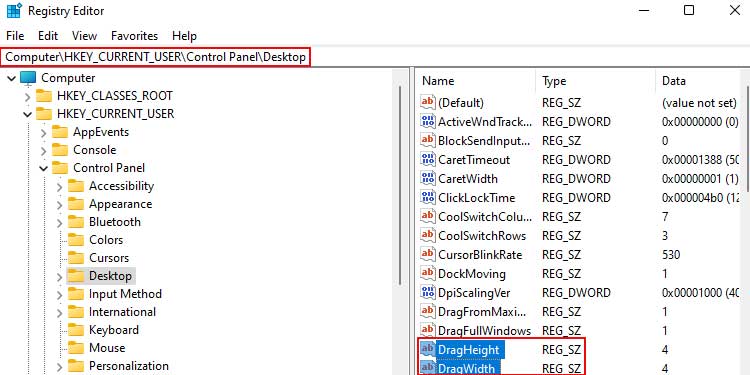This screenshot has width=750, height=375.
Task: Open the Help menu
Action: pos(184,36)
